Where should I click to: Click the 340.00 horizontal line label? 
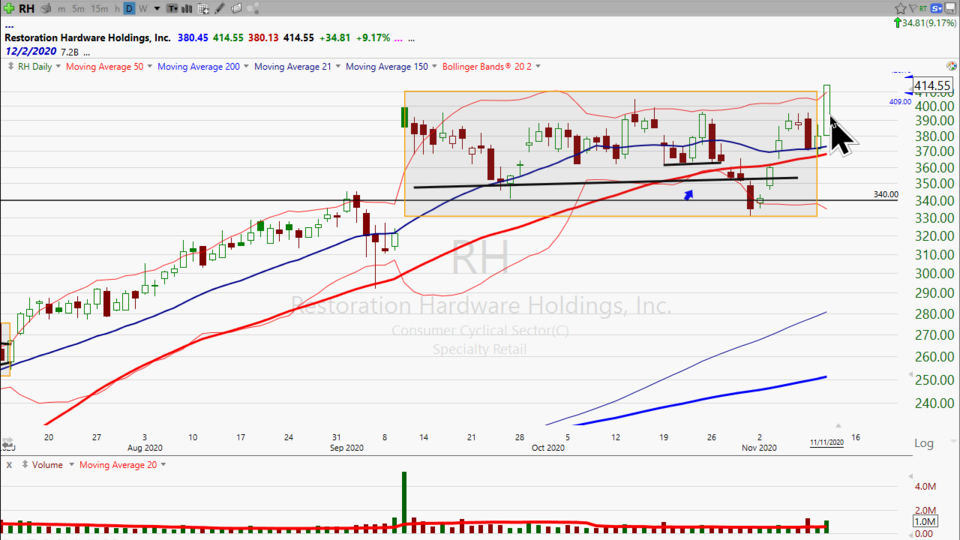885,194
